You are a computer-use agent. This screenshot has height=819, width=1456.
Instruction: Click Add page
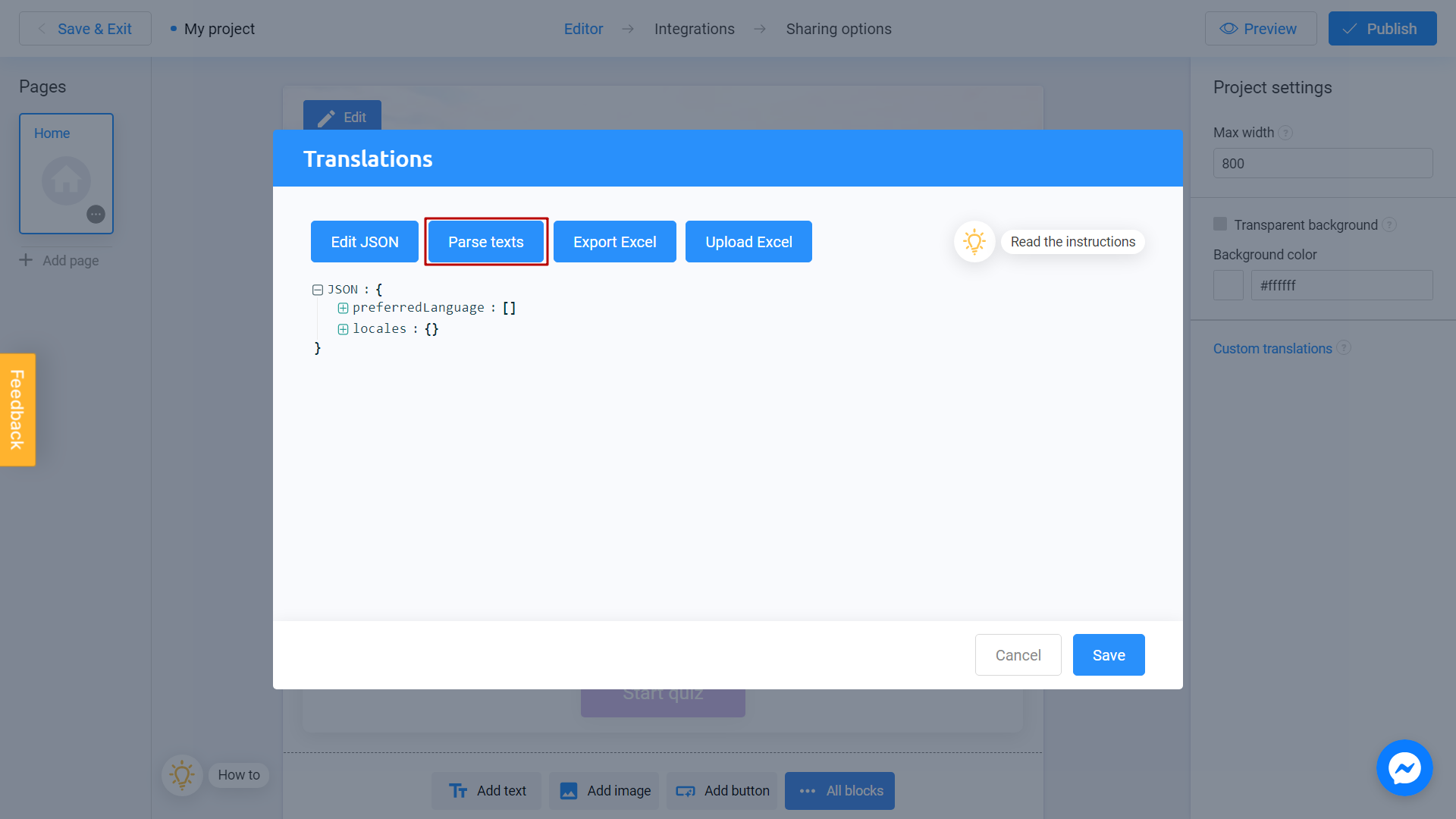click(x=71, y=261)
